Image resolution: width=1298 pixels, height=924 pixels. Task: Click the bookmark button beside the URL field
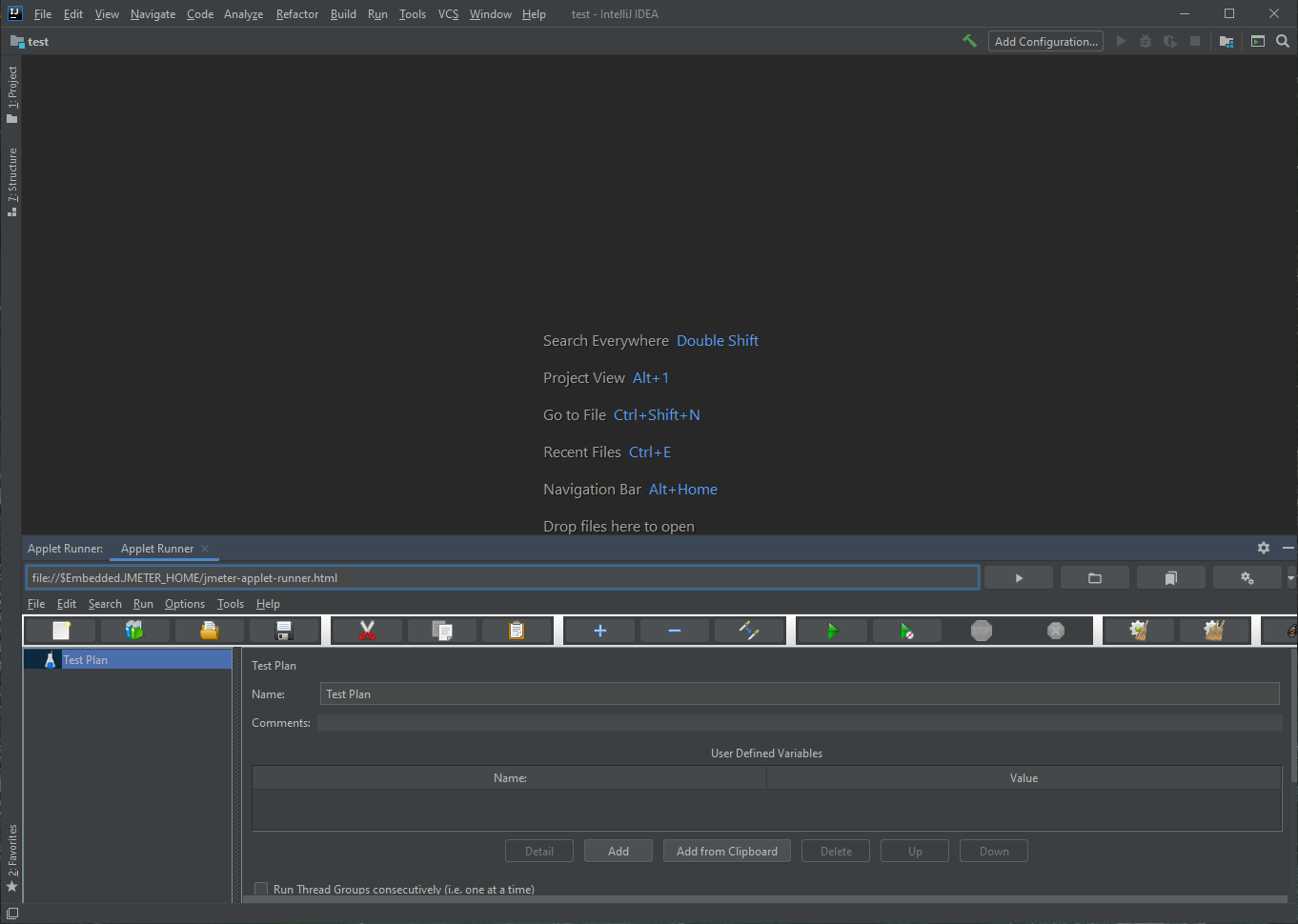pyautogui.click(x=1171, y=578)
